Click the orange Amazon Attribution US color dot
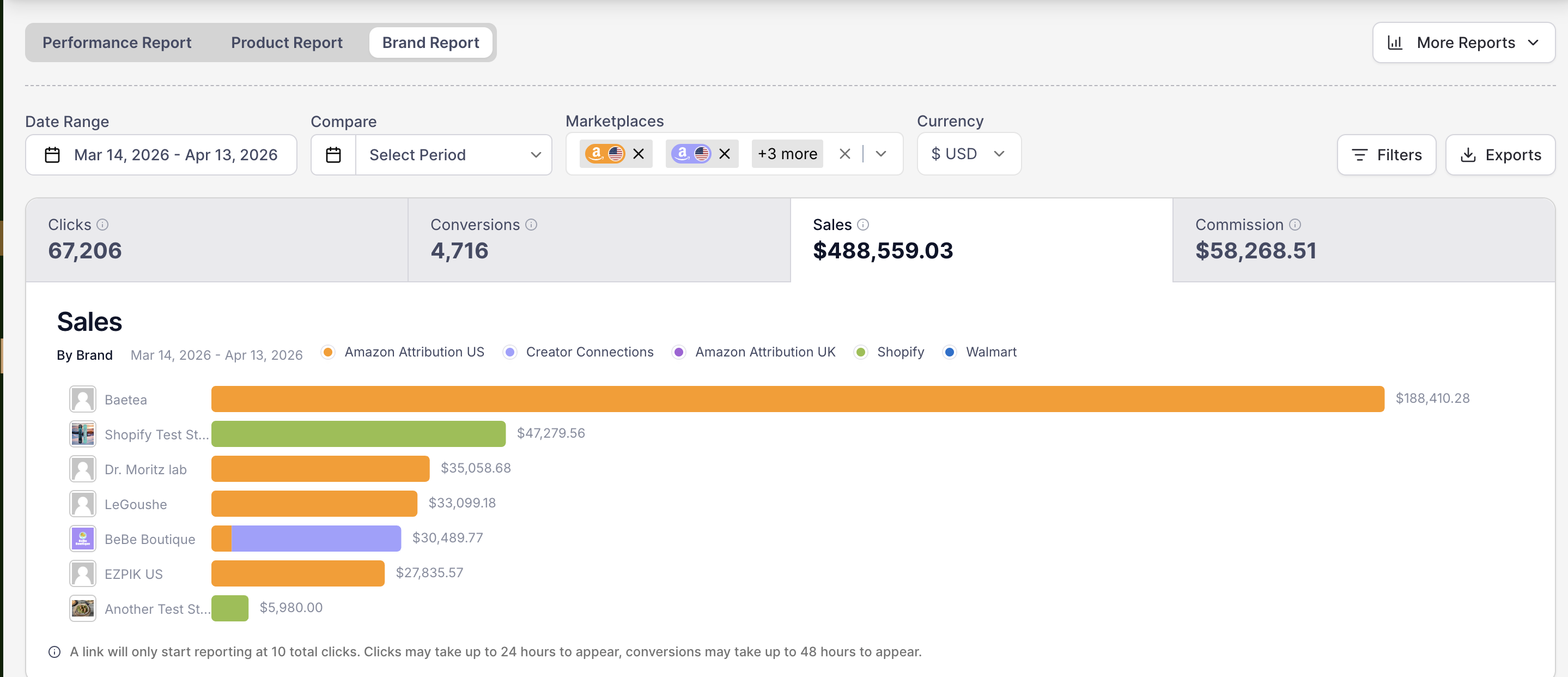This screenshot has width=1568, height=677. pyautogui.click(x=328, y=352)
